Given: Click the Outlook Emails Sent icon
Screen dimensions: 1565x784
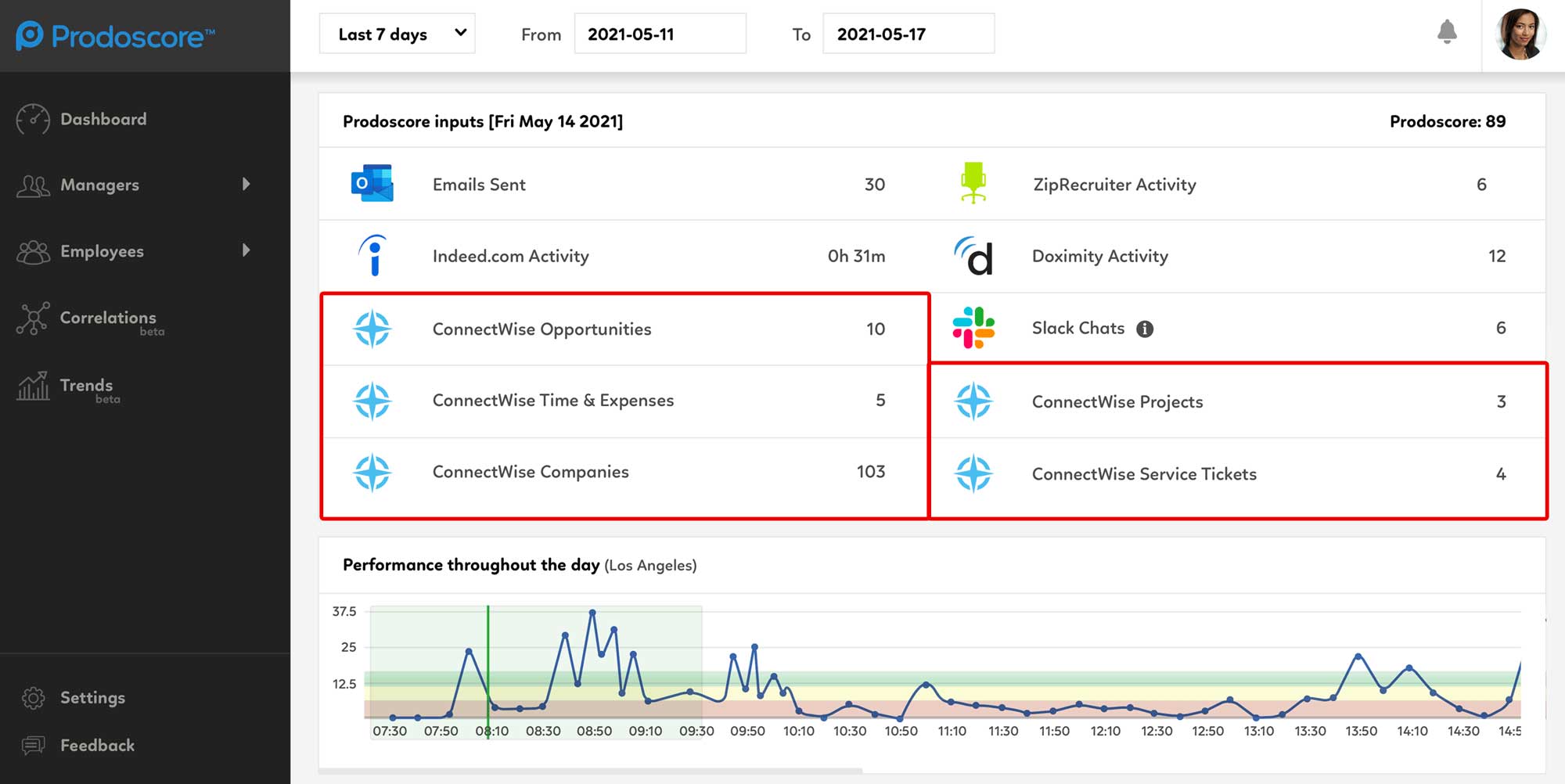Looking at the screenshot, I should pos(372,184).
